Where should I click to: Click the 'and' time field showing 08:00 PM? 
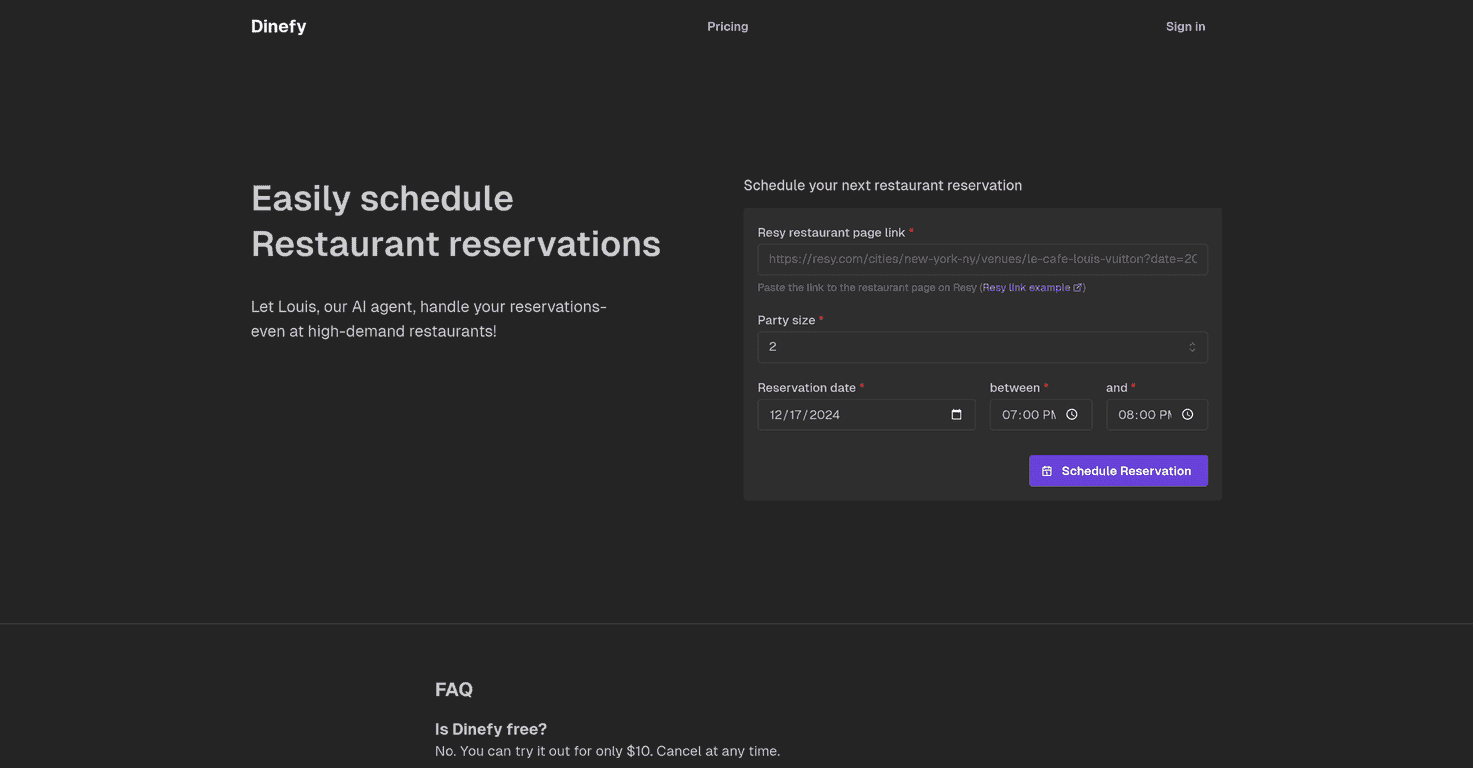(1145, 414)
